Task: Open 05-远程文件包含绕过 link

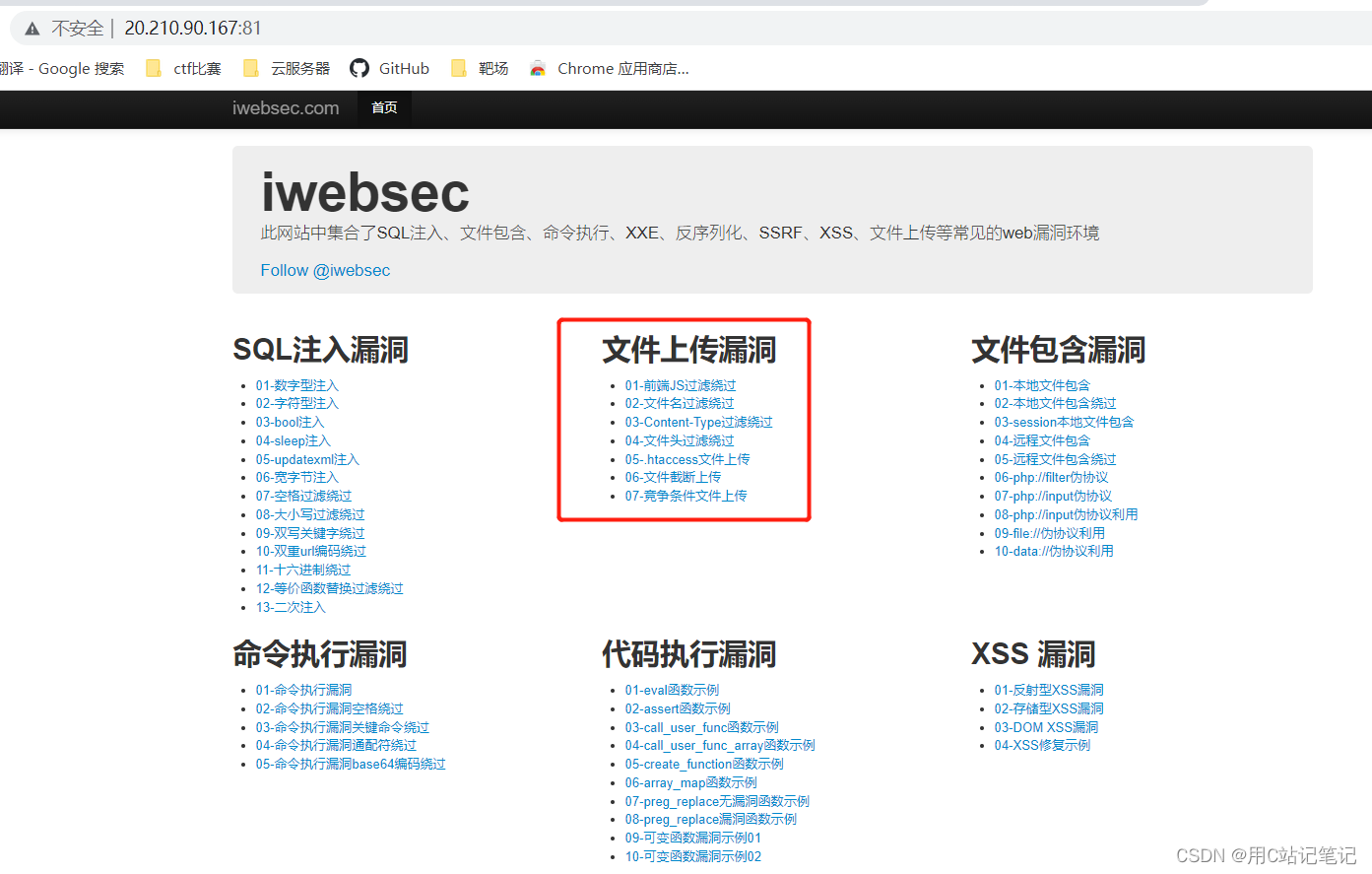Action: [x=1055, y=459]
